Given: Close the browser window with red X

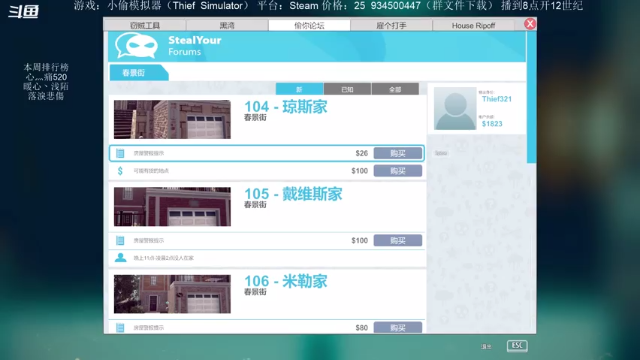Looking at the screenshot, I should tap(530, 24).
